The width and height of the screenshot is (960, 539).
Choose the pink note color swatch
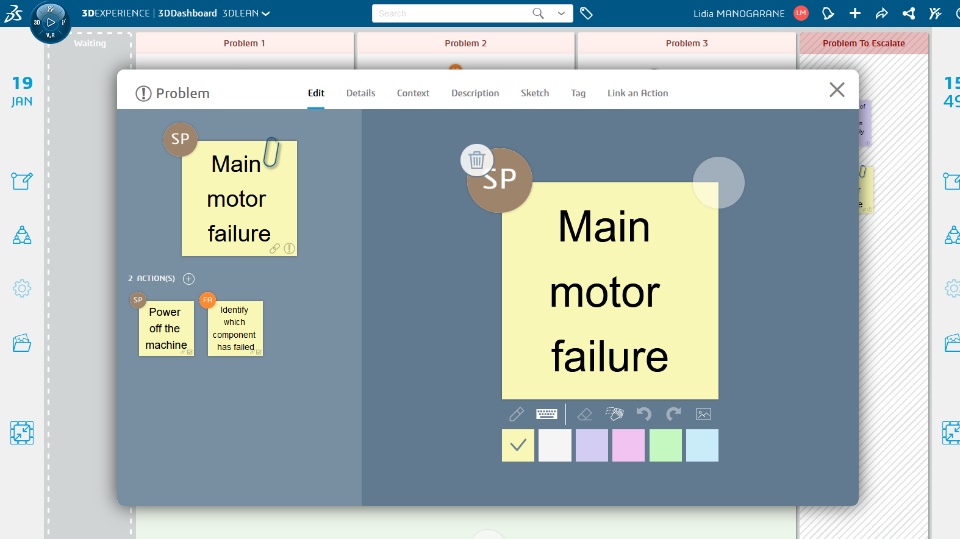pyautogui.click(x=628, y=445)
